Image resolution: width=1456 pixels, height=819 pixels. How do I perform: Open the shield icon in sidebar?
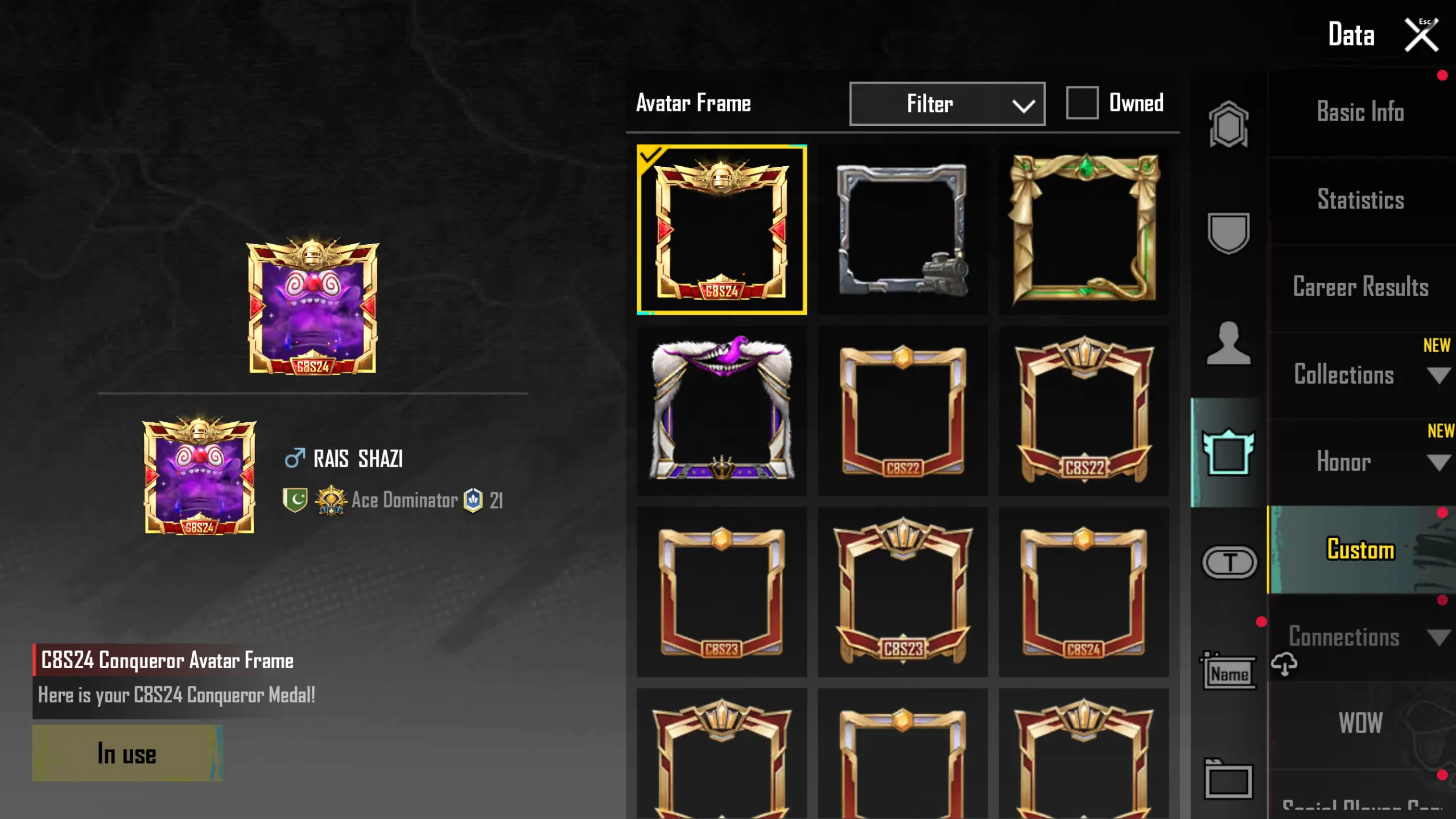pyautogui.click(x=1228, y=233)
